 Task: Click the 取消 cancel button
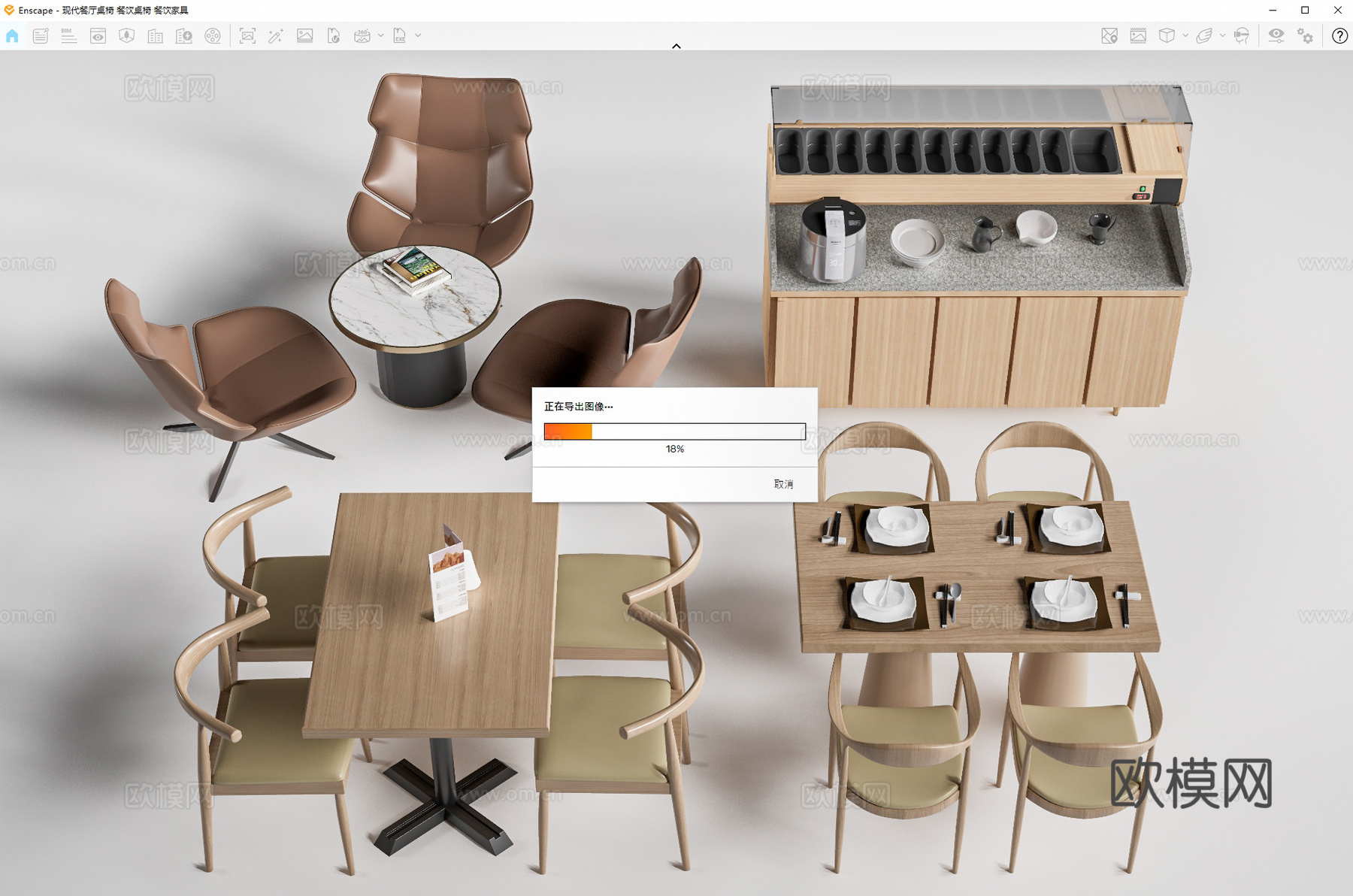783,484
